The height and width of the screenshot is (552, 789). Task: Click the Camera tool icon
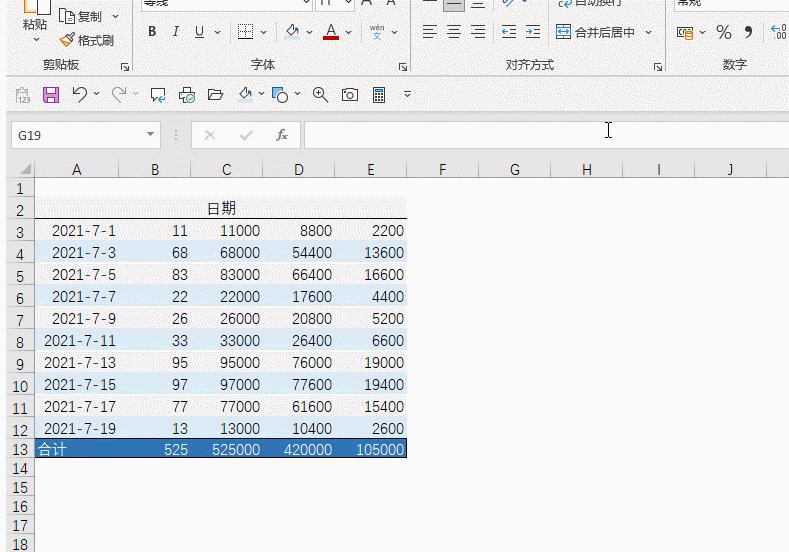tap(350, 95)
